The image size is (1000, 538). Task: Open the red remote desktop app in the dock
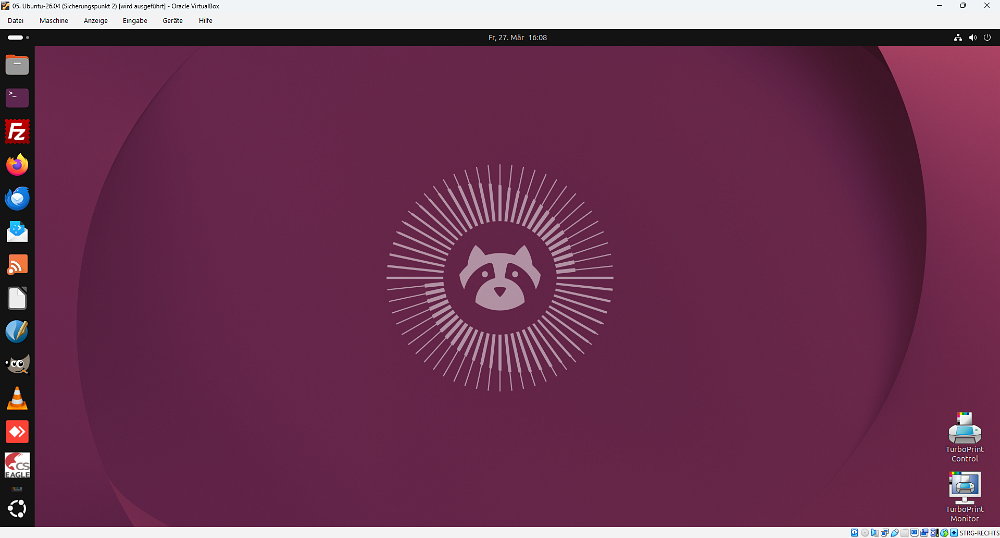17,432
